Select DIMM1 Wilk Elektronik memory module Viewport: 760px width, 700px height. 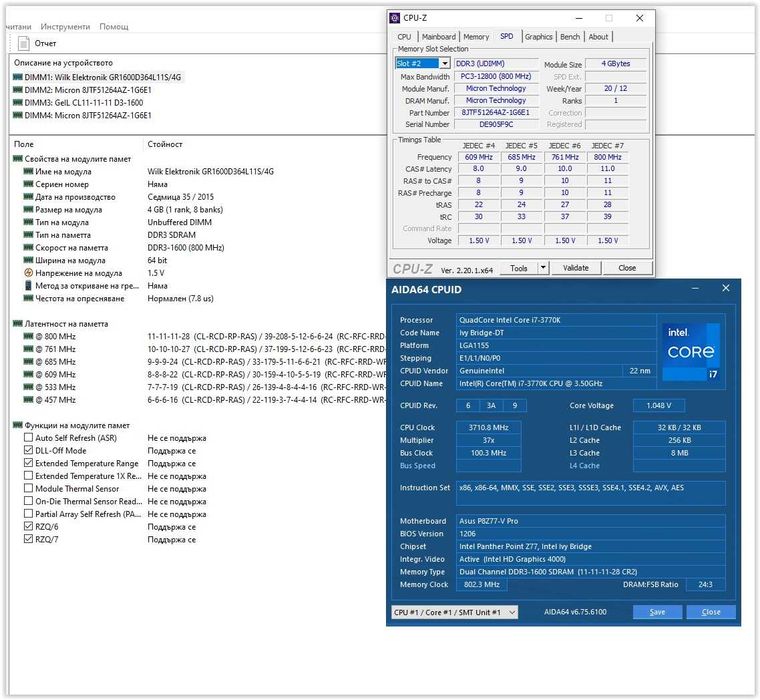click(97, 77)
